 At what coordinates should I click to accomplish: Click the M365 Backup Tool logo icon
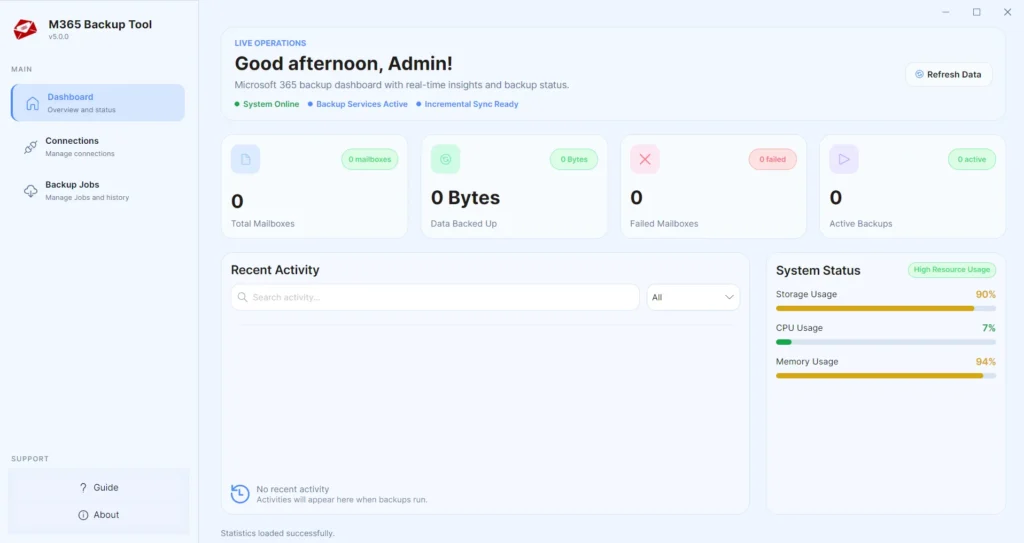click(25, 29)
